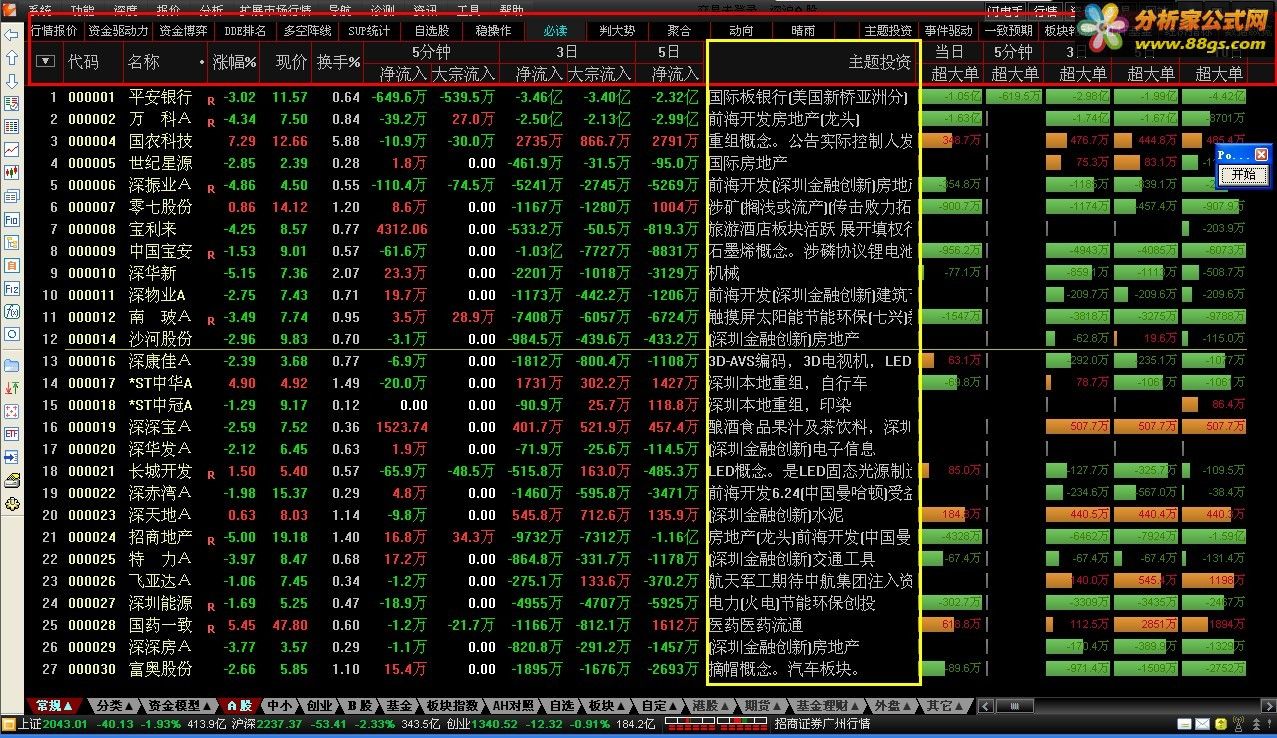Screen dimensions: 1277x738
Task: Click the ETF icon in left sidebar
Action: tap(11, 433)
